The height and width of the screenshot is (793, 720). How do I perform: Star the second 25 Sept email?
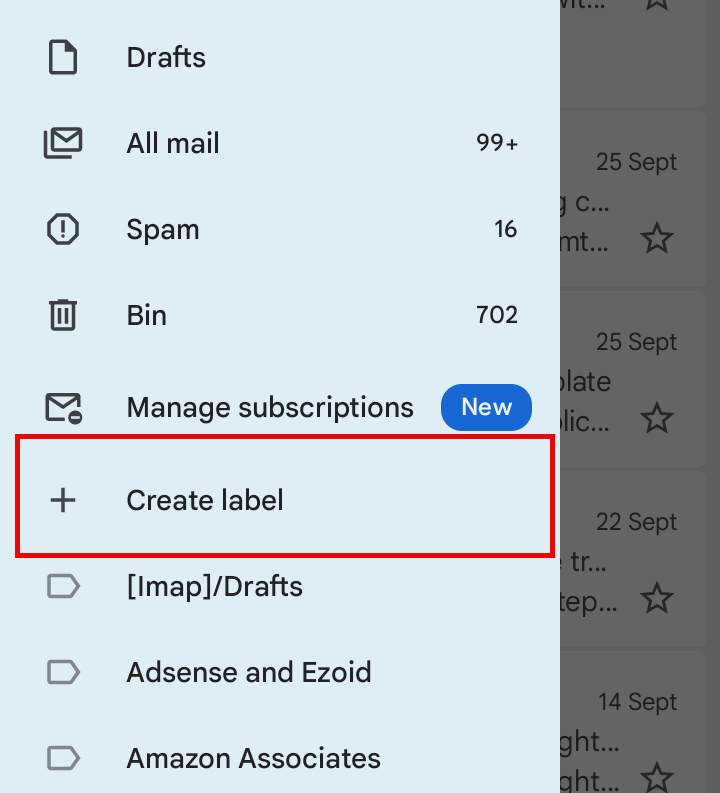[x=657, y=418]
